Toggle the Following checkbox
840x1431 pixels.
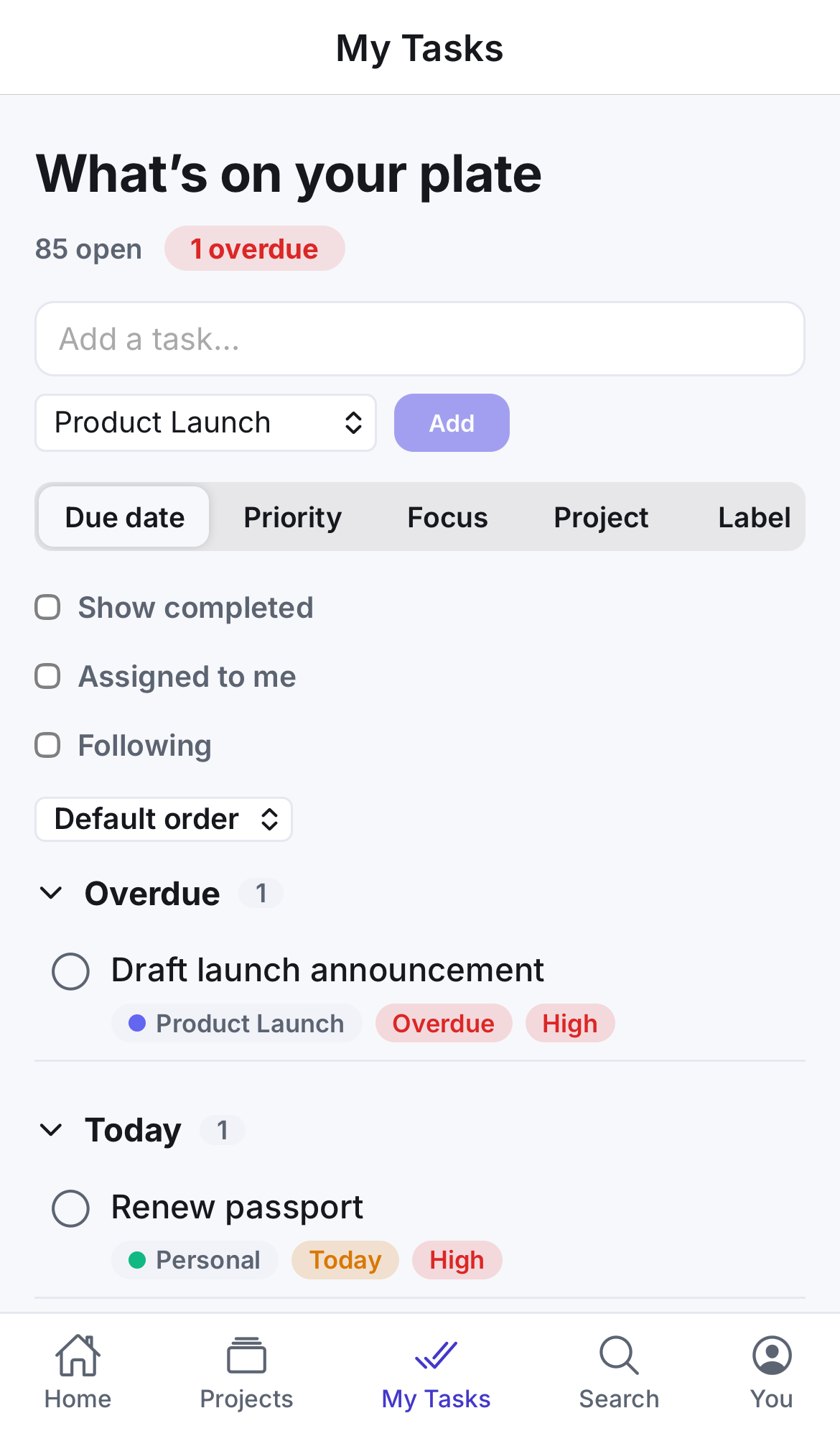tap(47, 745)
